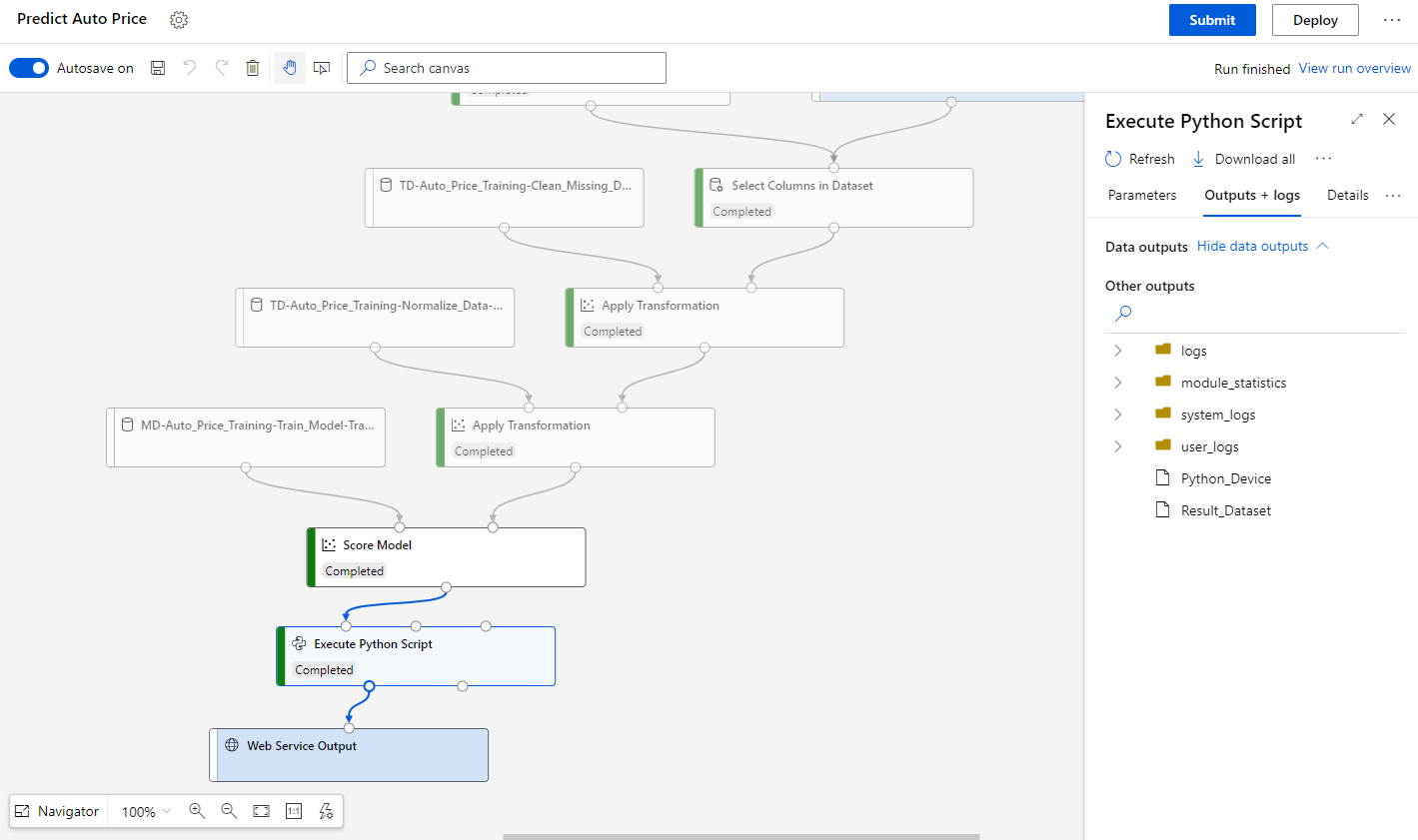Click the horizontal canvas scrollbar

pyautogui.click(x=740, y=836)
